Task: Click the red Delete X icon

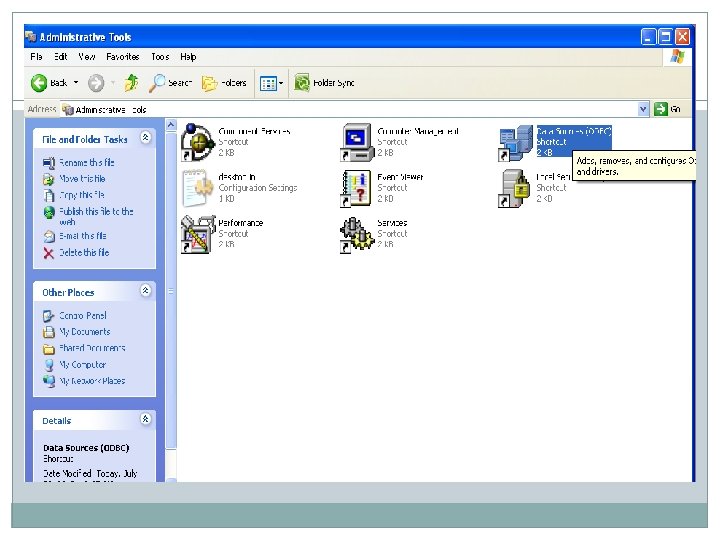Action: (x=49, y=253)
